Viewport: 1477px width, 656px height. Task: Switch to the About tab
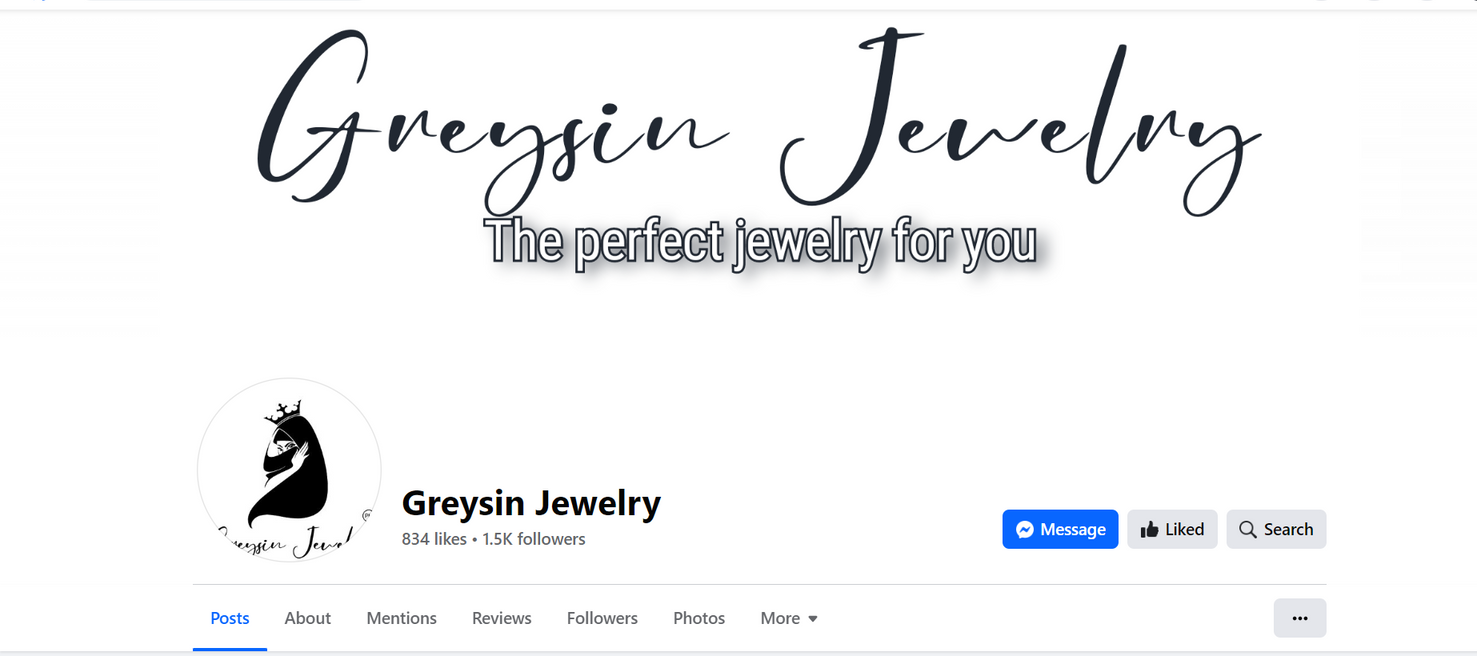click(x=308, y=618)
